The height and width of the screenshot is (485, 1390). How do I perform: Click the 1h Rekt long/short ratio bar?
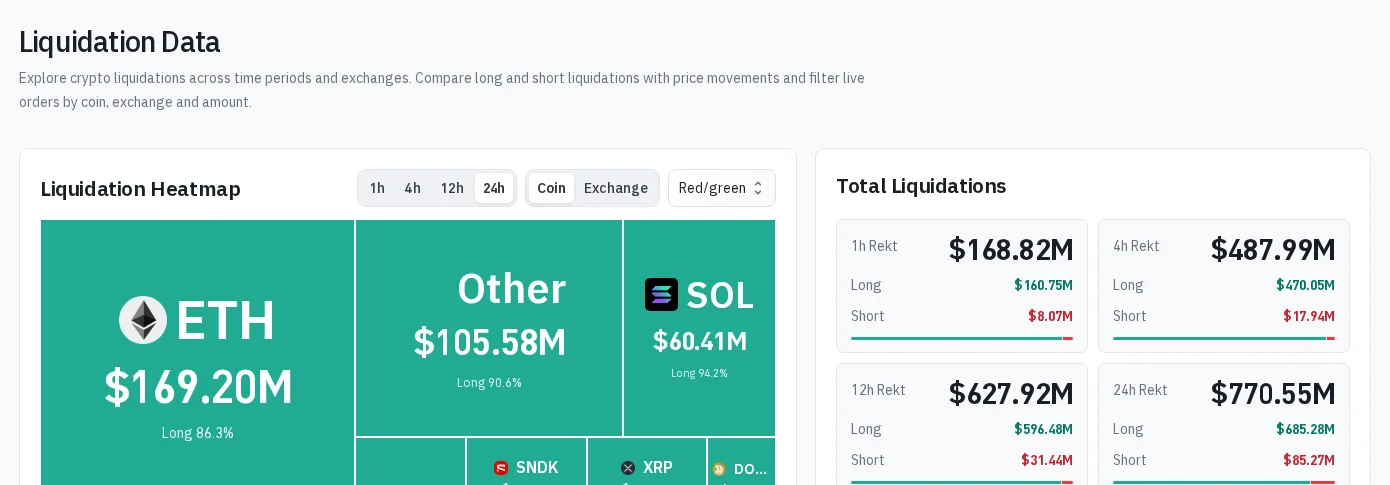click(x=962, y=338)
